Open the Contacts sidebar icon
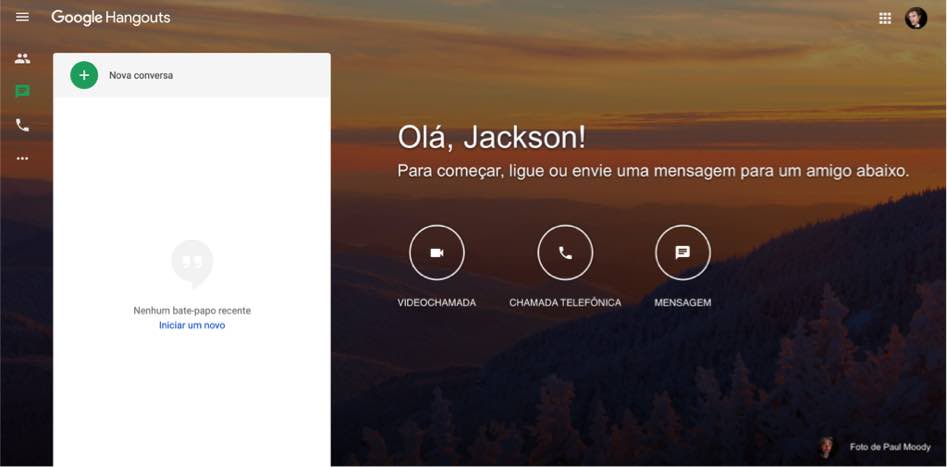The width and height of the screenshot is (947, 467). (x=22, y=59)
